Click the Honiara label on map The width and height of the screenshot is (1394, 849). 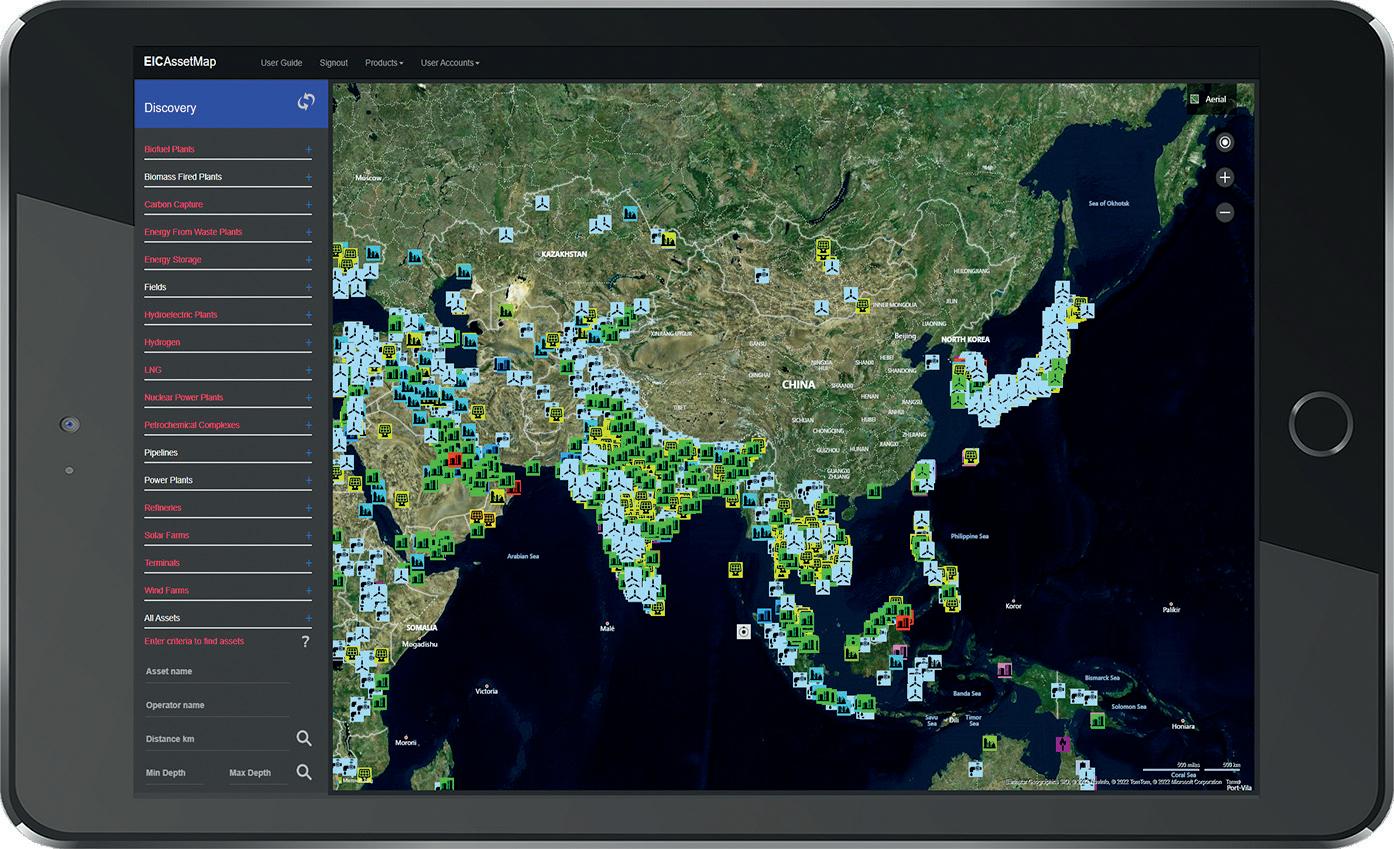click(1183, 726)
